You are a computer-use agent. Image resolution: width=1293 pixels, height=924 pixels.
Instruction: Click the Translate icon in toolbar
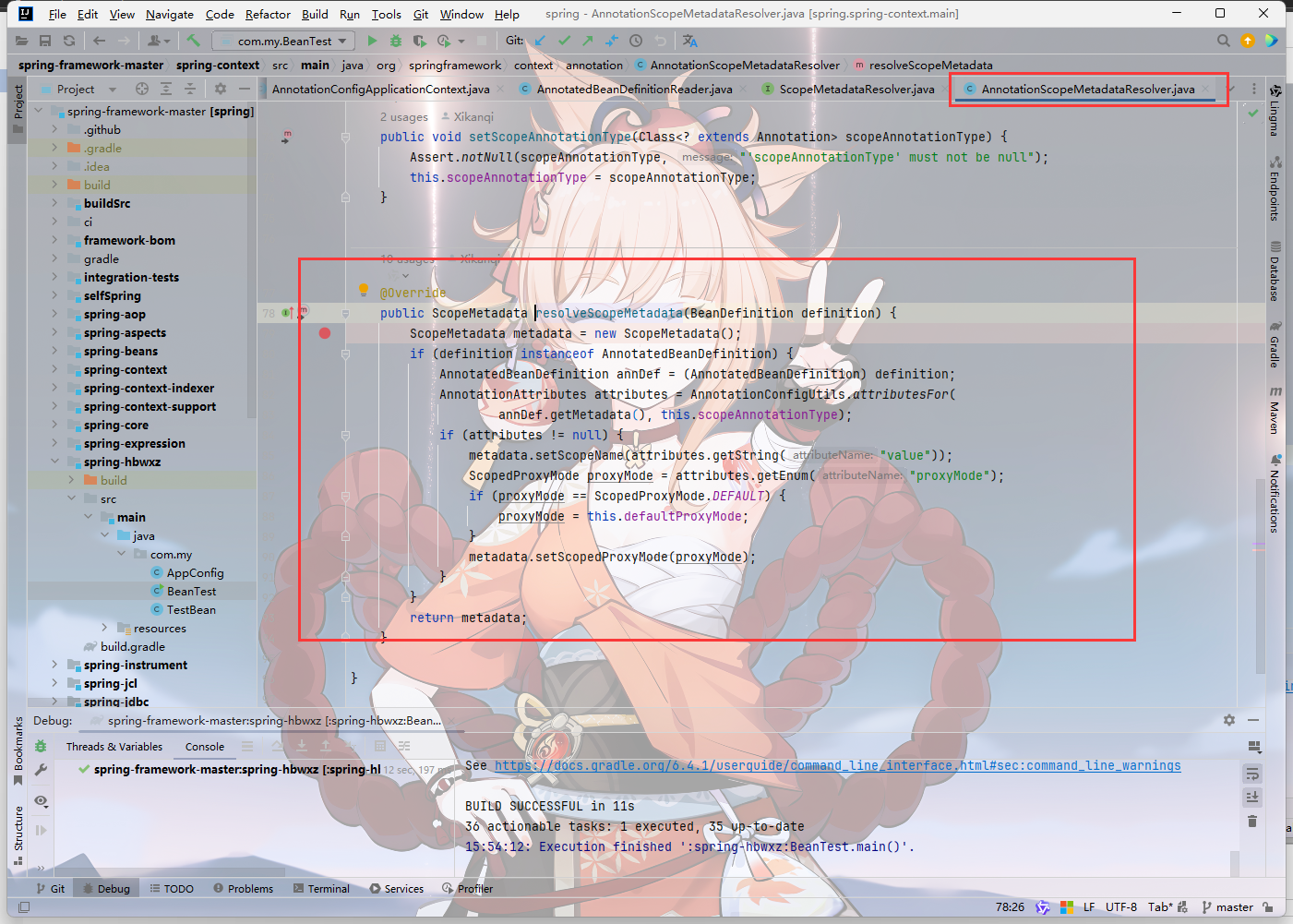(690, 41)
